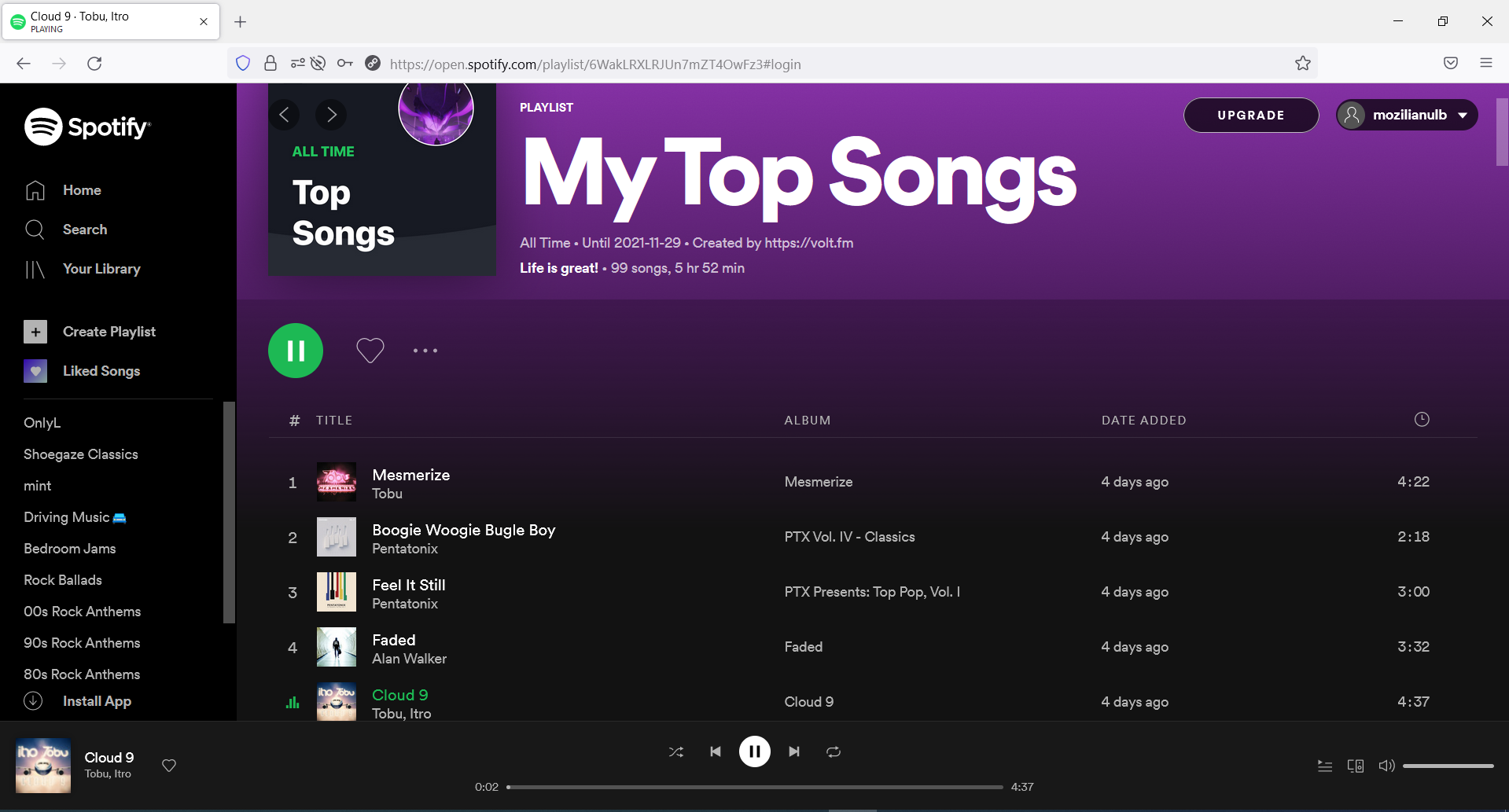Save Cloud 9 with the heart icon
The height and width of the screenshot is (812, 1509).
tap(168, 766)
